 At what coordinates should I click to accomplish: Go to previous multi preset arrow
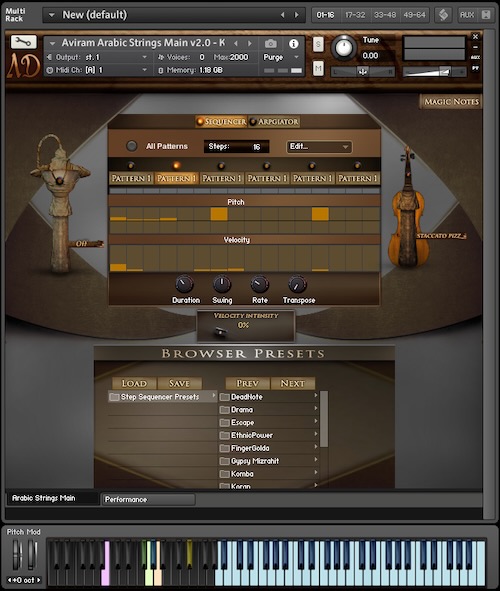pos(283,15)
